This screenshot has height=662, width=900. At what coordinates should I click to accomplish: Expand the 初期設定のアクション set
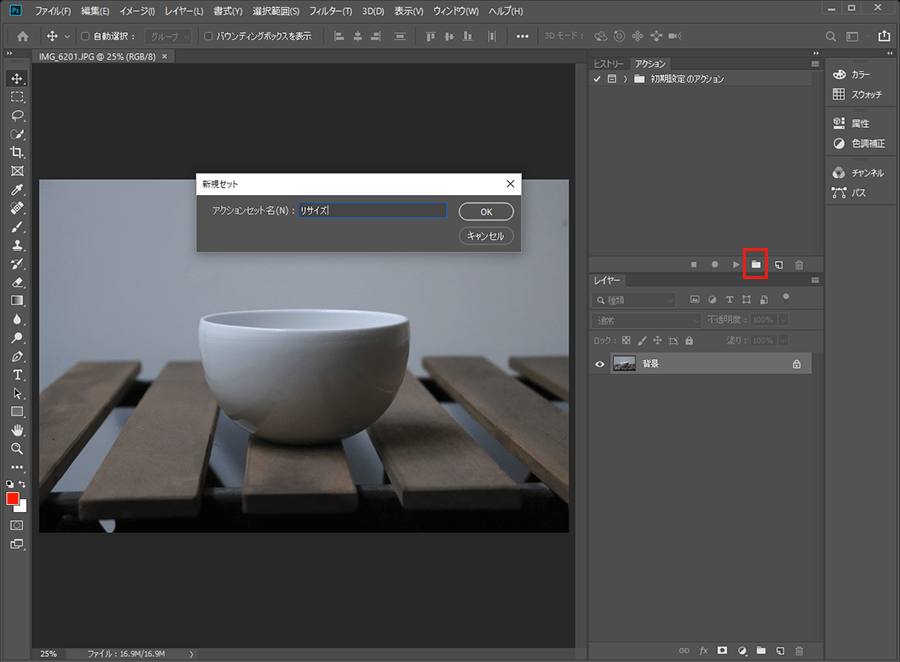[x=625, y=79]
